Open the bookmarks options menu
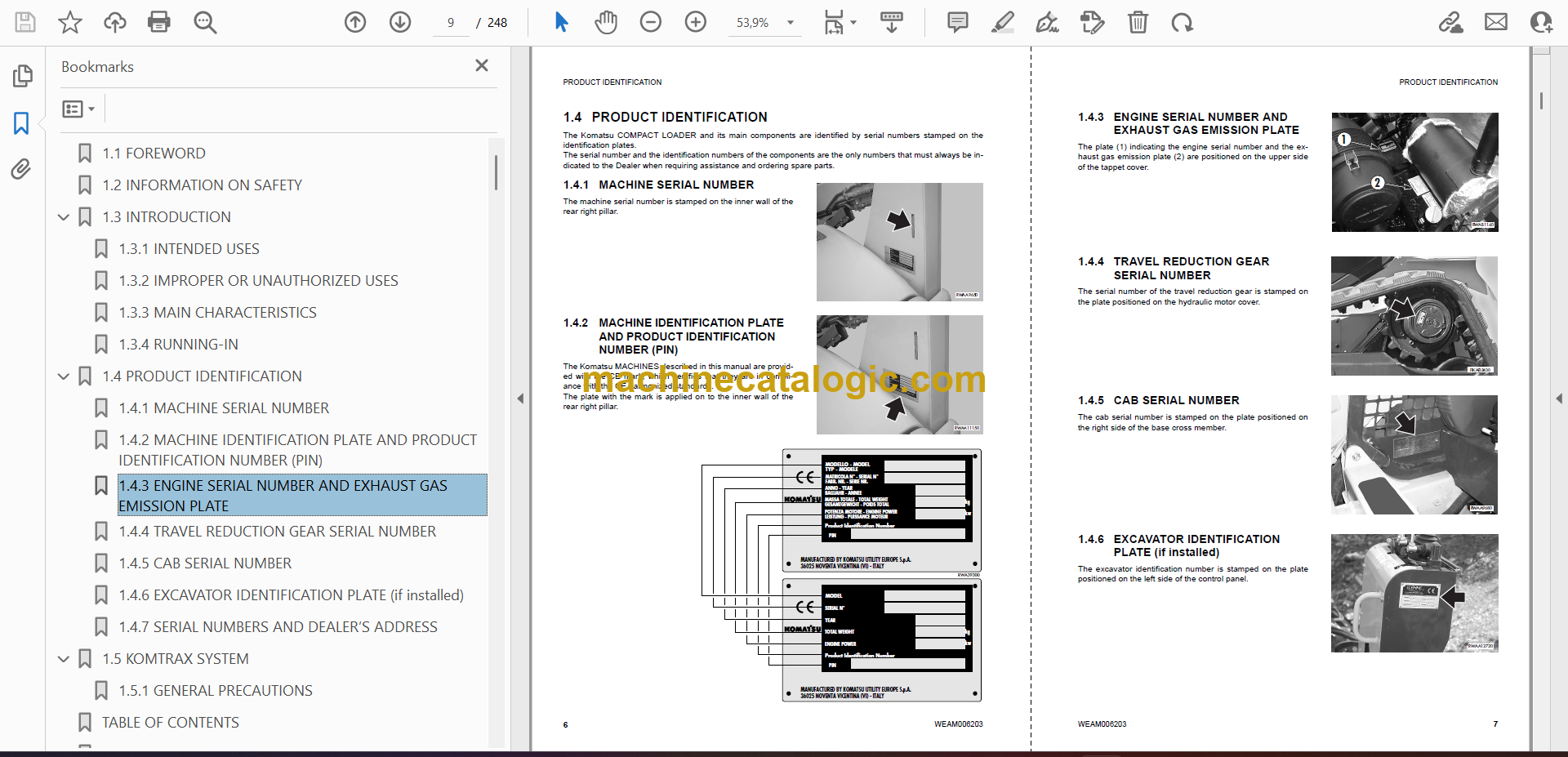Viewport: 1568px width, 757px height. click(x=78, y=109)
